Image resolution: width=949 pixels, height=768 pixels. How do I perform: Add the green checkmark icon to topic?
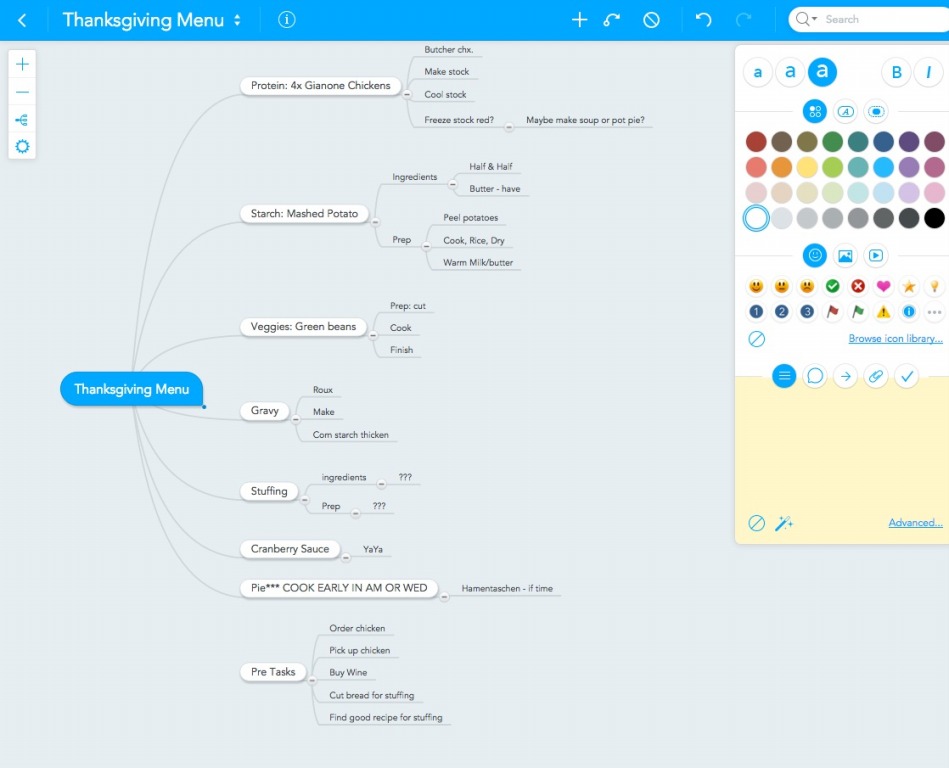click(x=832, y=286)
